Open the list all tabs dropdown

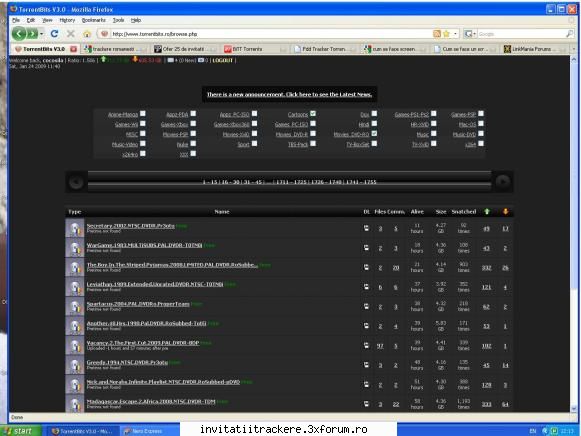pyautogui.click(x=574, y=49)
